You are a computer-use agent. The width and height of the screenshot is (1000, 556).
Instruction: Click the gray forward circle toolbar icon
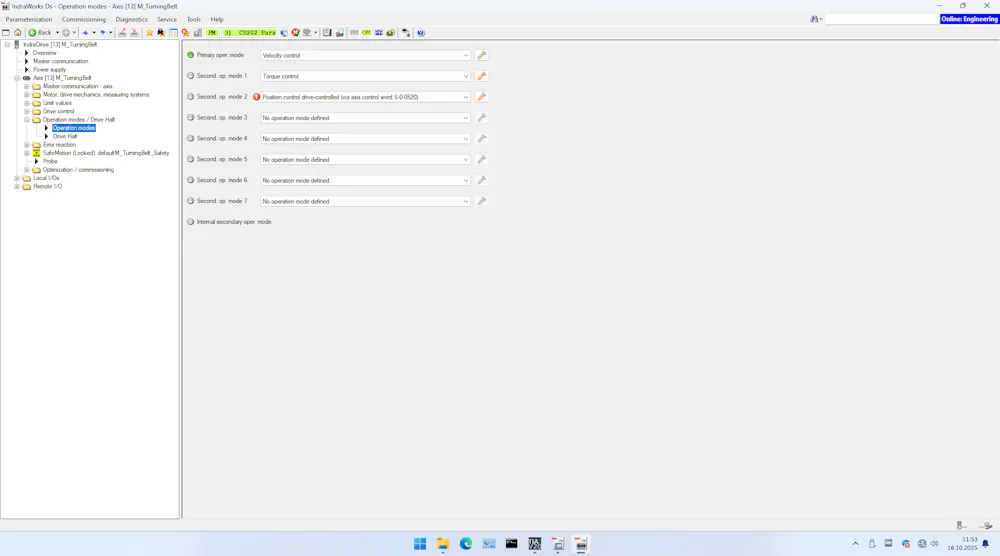tap(66, 33)
